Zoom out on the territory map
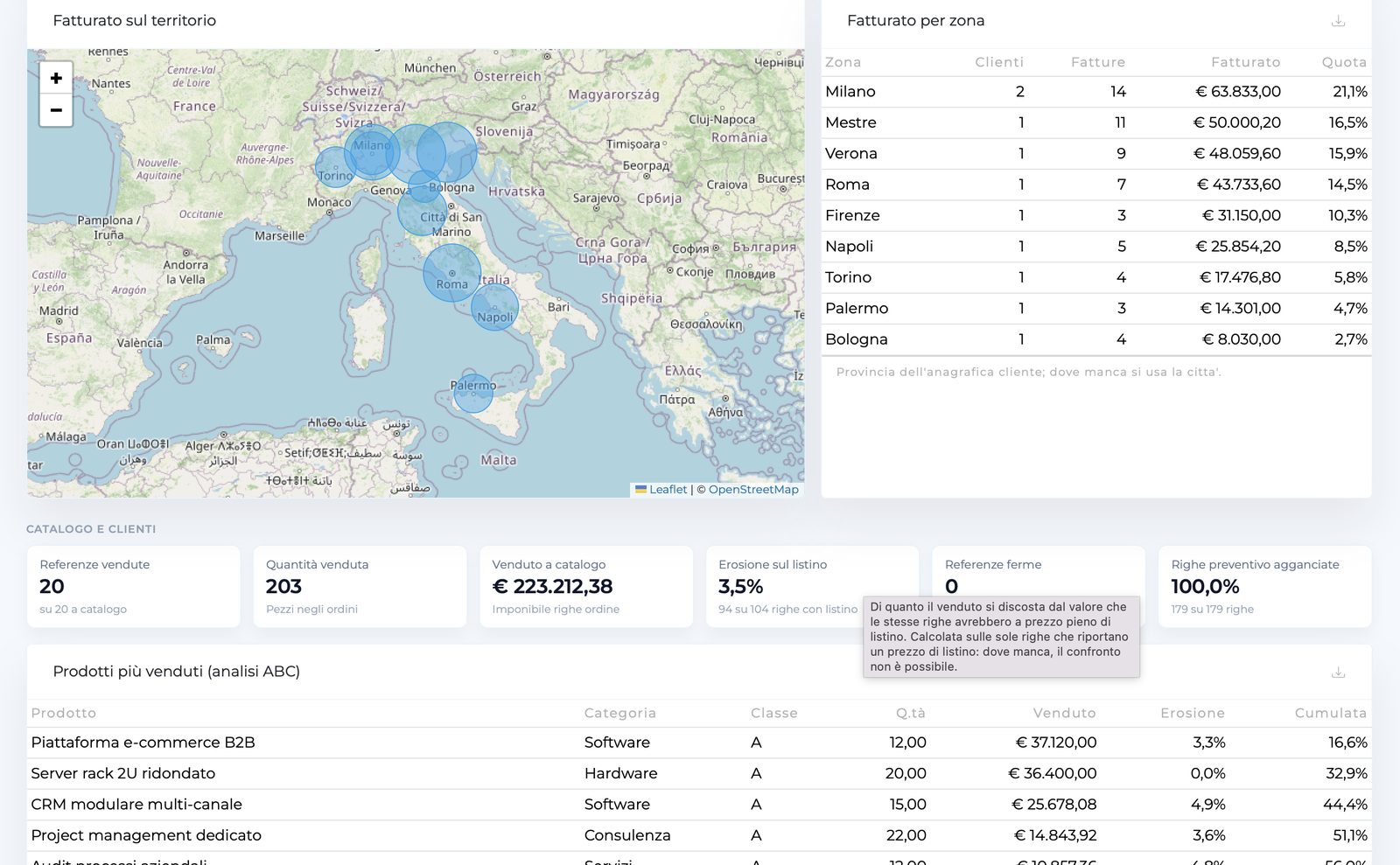Viewport: 1400px width, 865px height. click(x=56, y=110)
